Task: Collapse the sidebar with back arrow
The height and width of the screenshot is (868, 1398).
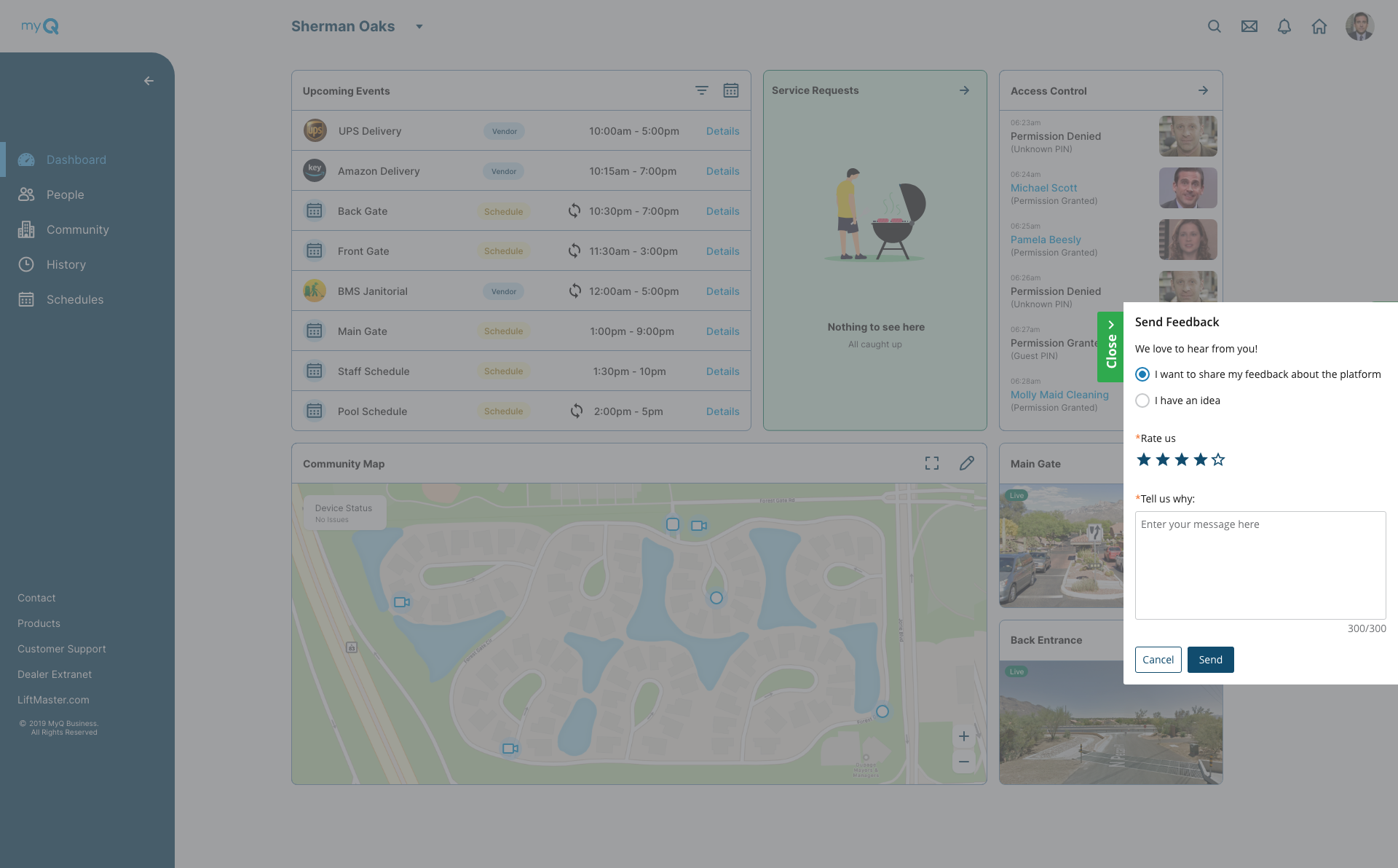Action: coord(149,81)
